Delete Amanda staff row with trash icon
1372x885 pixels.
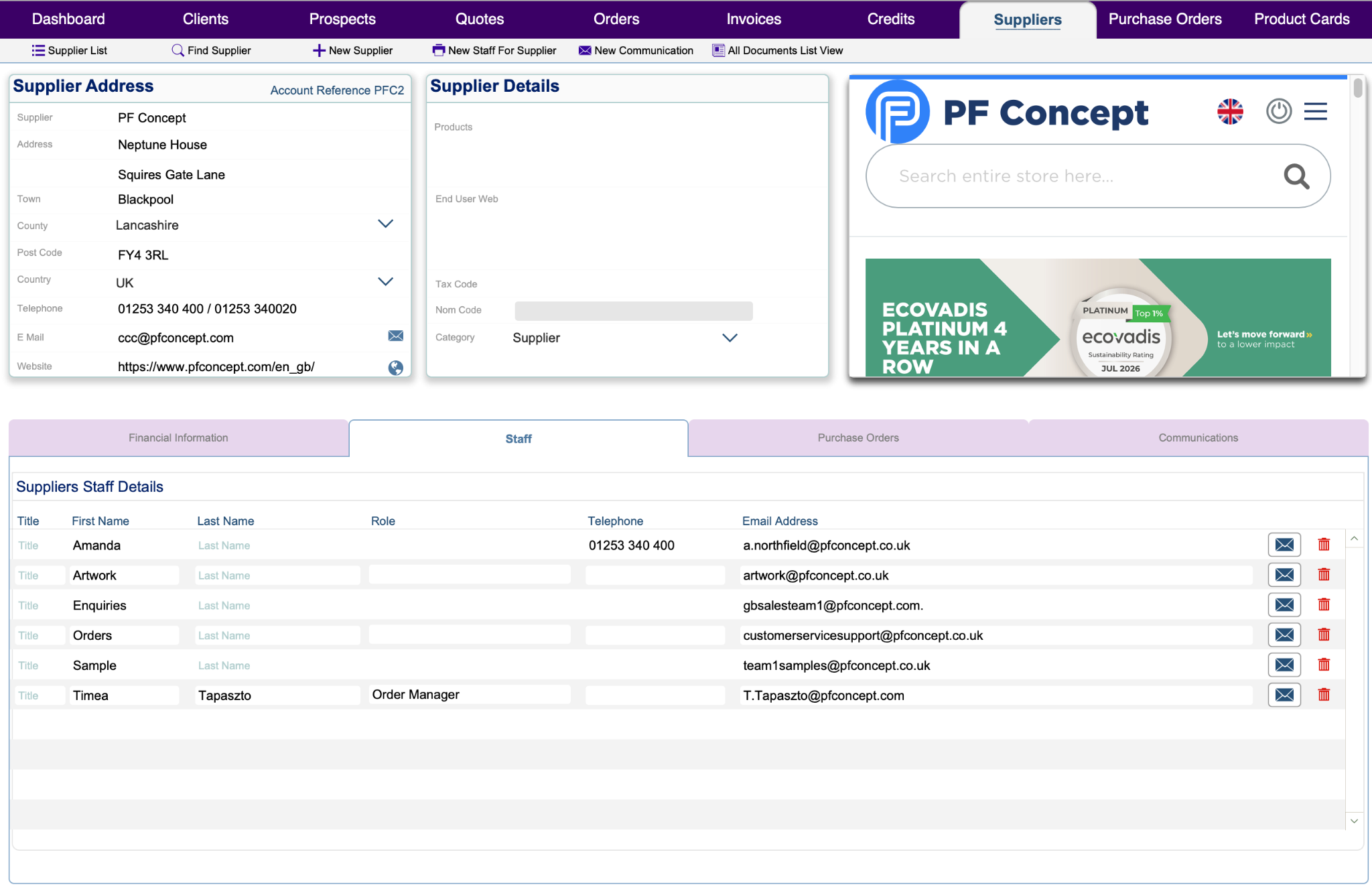1324,544
